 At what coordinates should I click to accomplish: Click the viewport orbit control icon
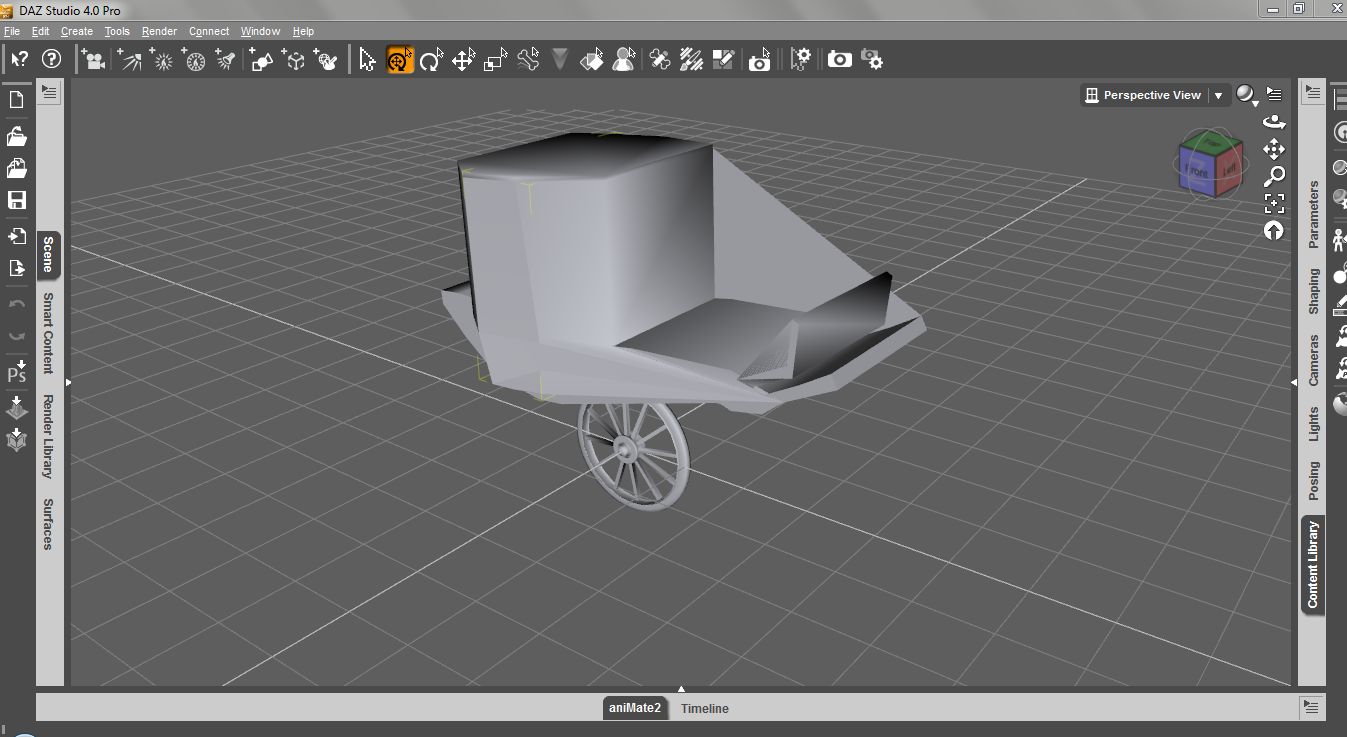[1274, 122]
